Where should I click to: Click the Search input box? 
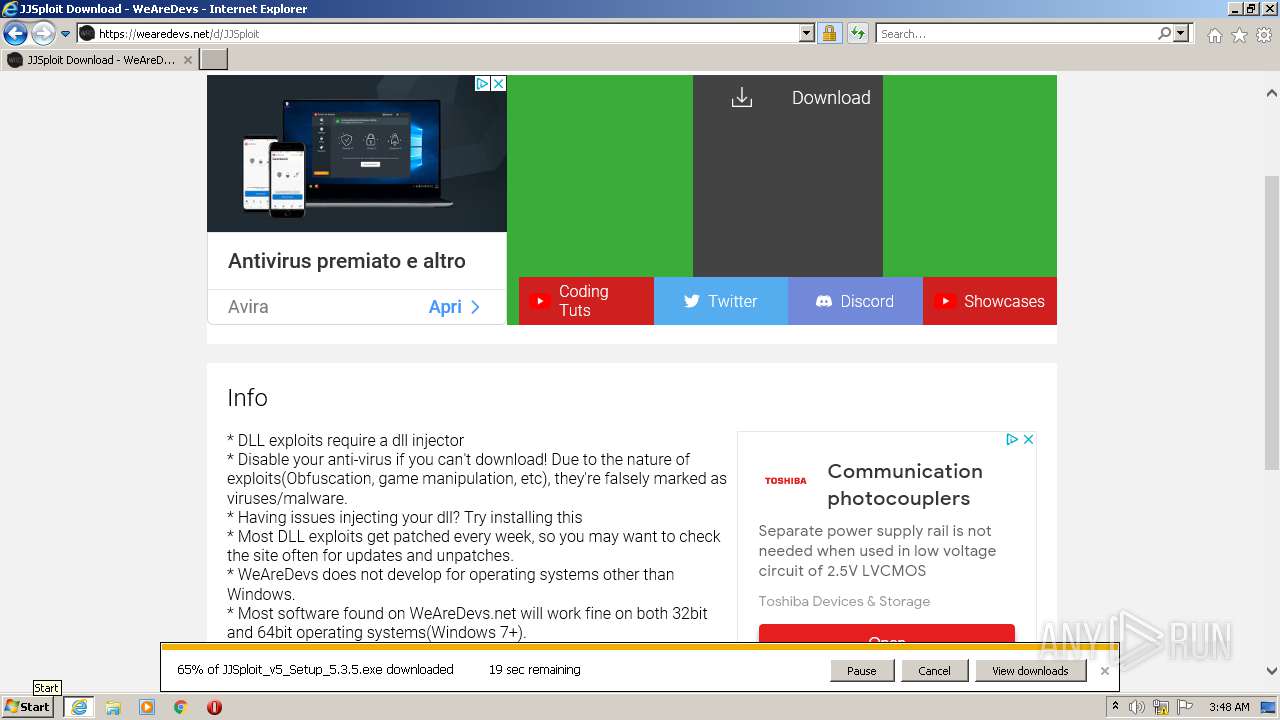coord(1017,33)
